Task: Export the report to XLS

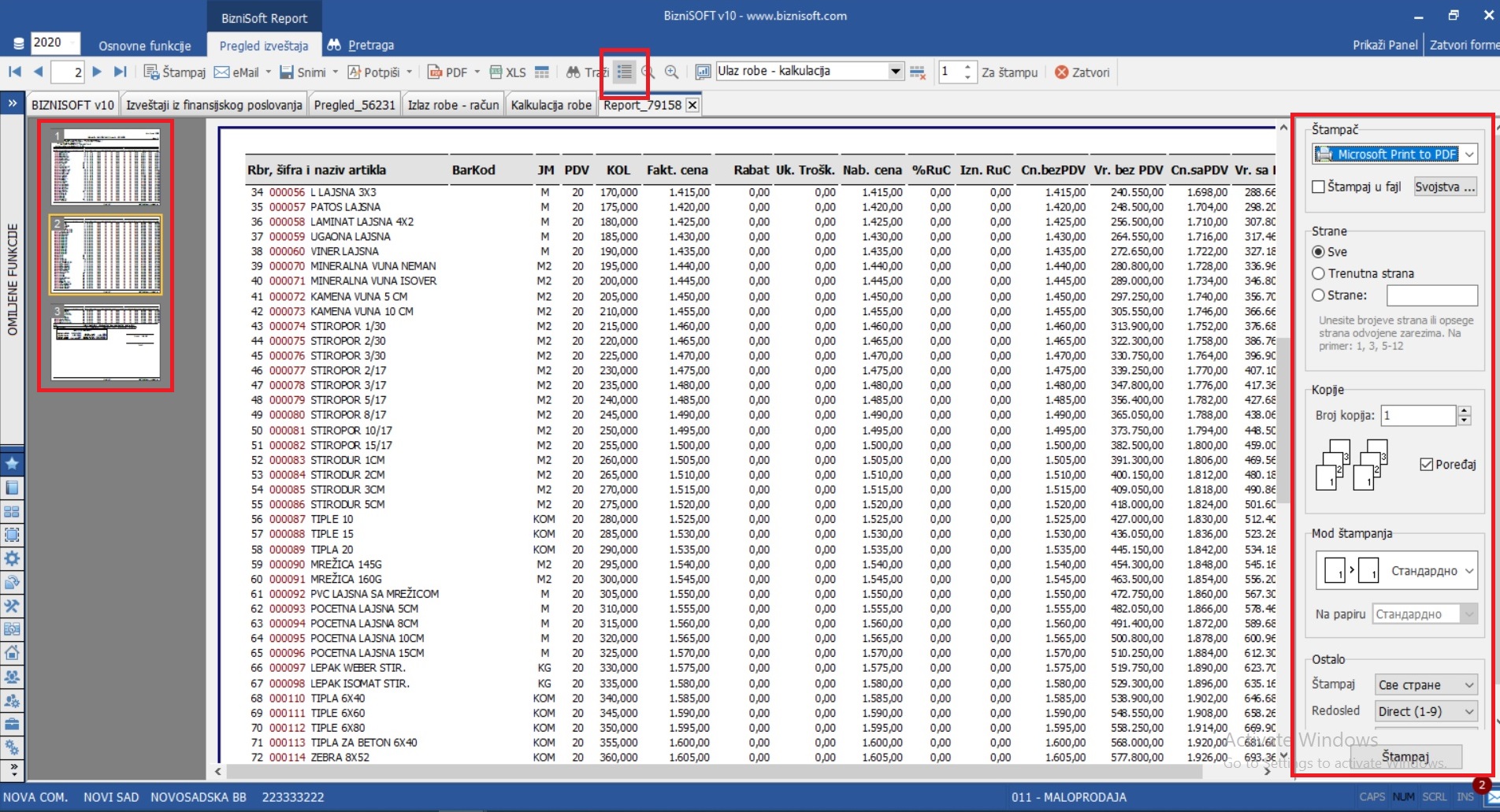Action: click(507, 72)
